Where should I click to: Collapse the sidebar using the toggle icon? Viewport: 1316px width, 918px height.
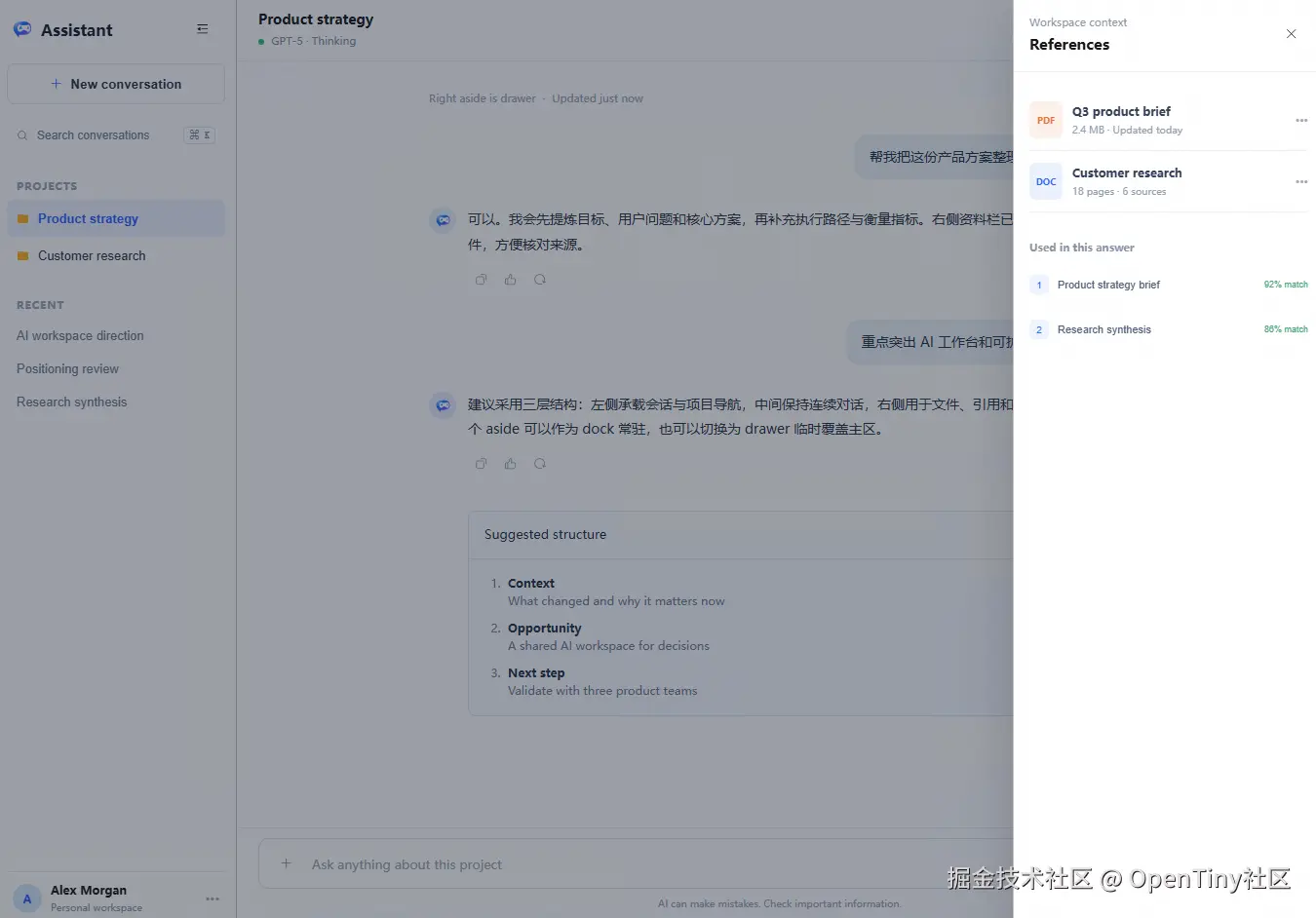(x=203, y=29)
